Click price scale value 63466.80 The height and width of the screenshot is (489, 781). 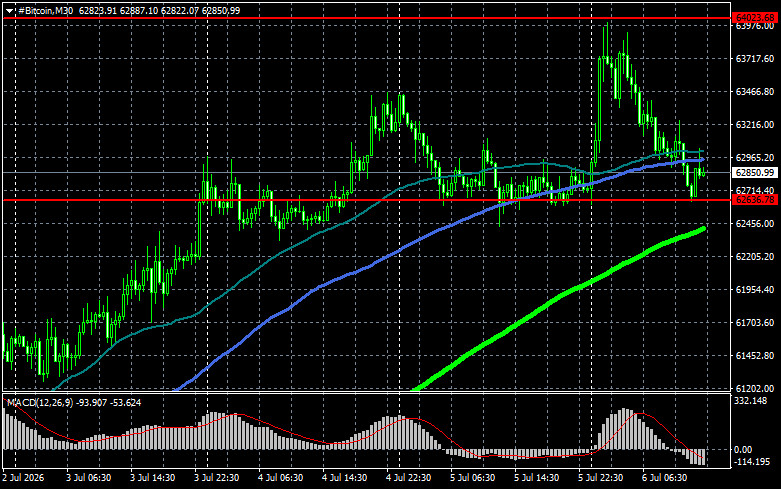pyautogui.click(x=755, y=92)
